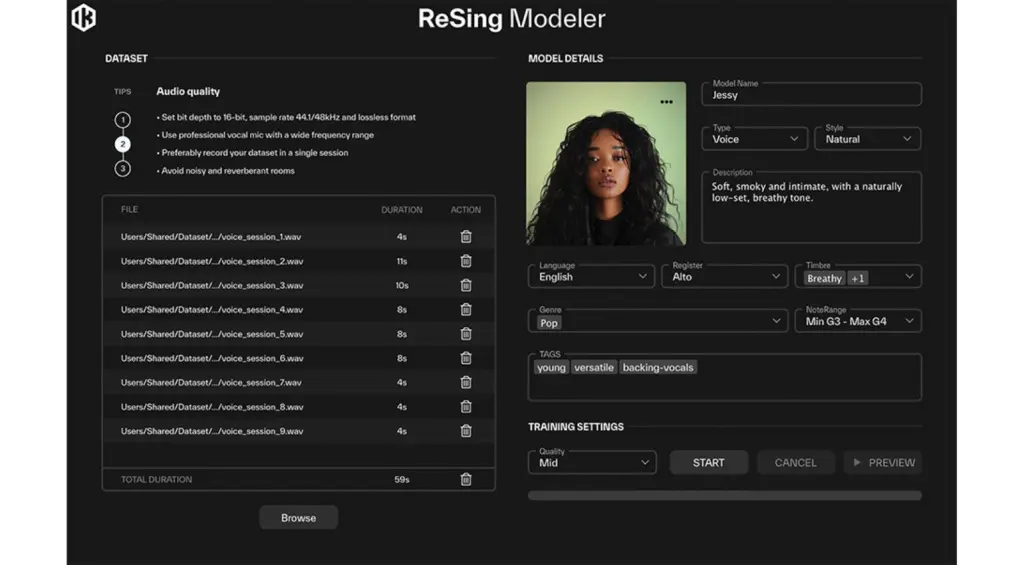Select tip step 2 circle
Screen dimensions: 1024x565
122,144
